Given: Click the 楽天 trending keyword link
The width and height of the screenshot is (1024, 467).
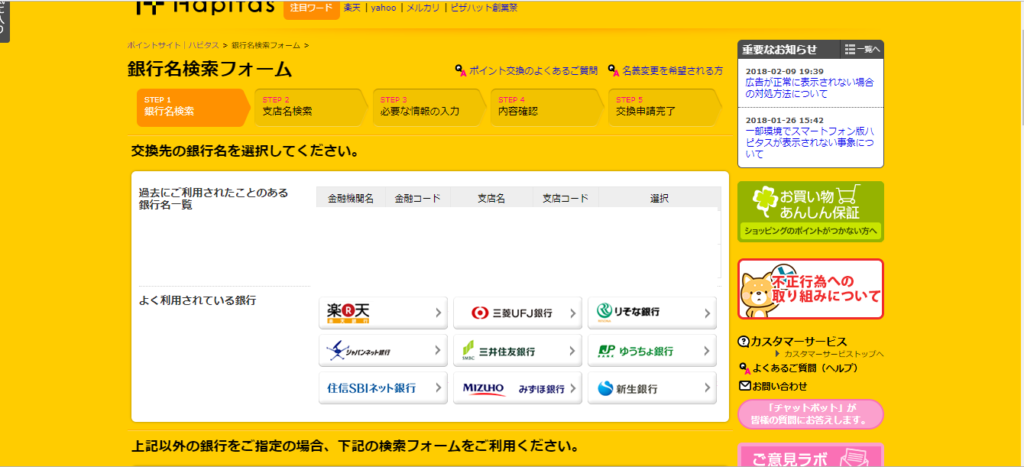Looking at the screenshot, I should point(352,8).
